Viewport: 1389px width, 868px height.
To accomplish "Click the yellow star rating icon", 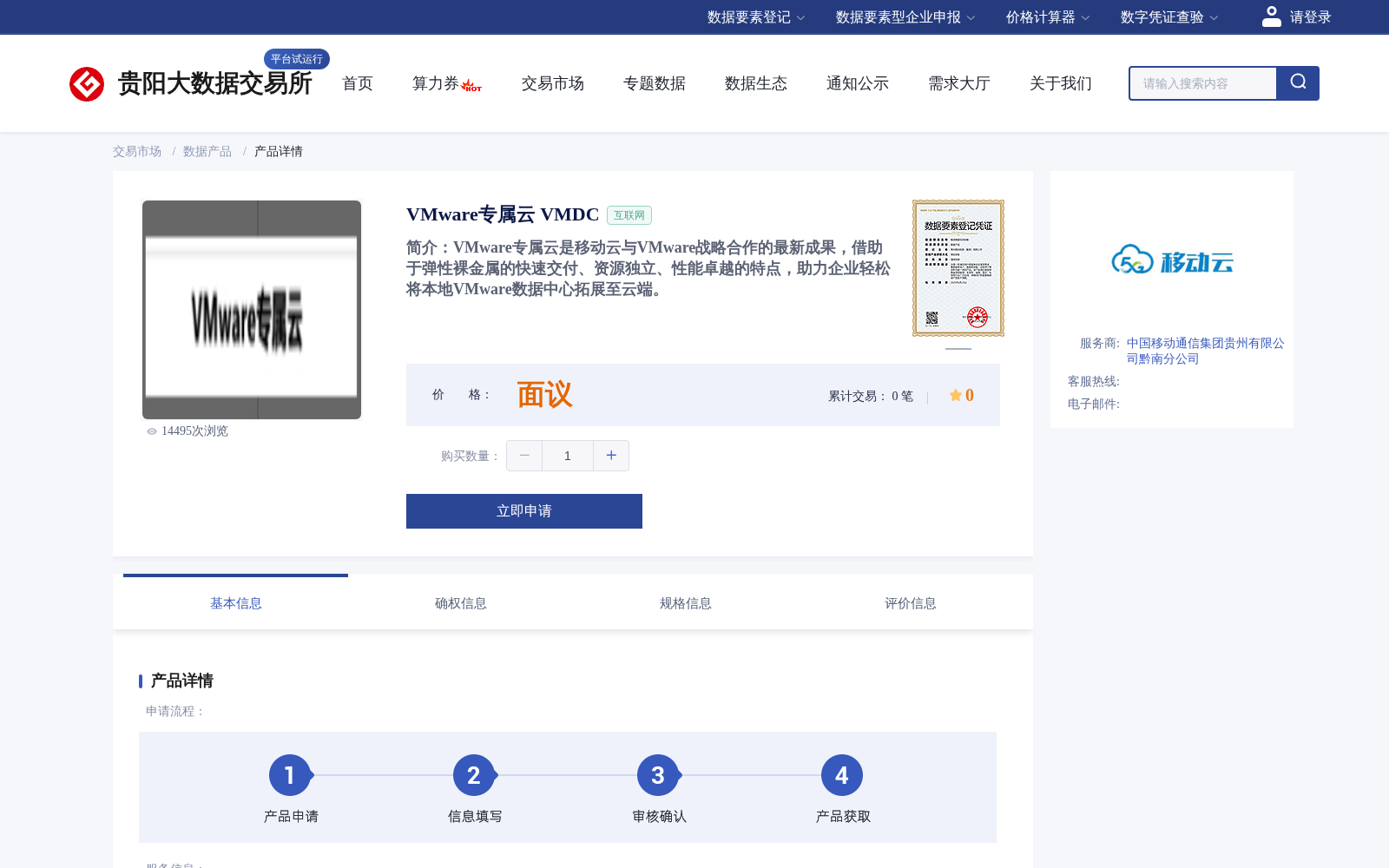I will pyautogui.click(x=955, y=395).
